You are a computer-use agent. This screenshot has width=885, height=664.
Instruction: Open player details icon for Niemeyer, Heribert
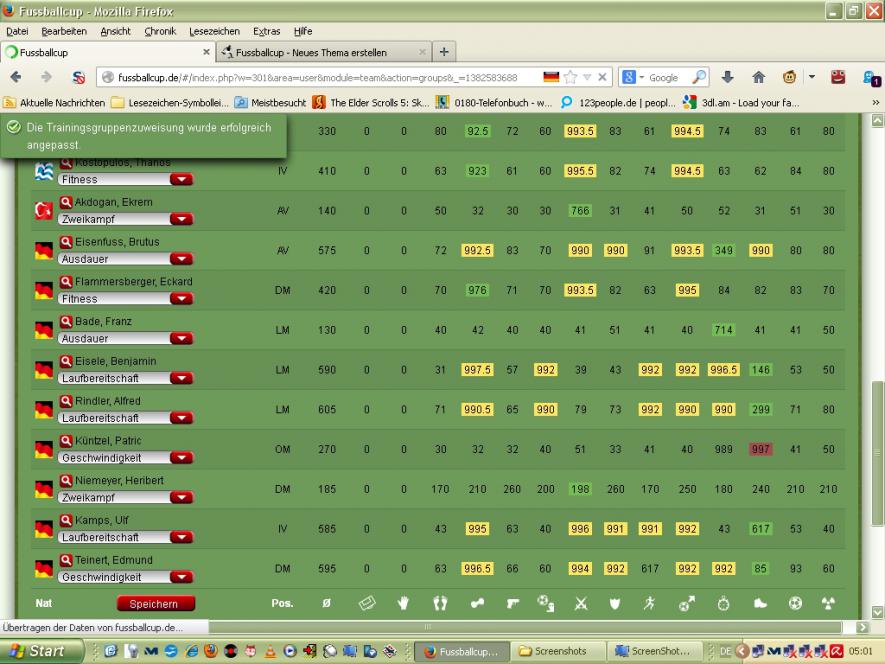point(66,481)
